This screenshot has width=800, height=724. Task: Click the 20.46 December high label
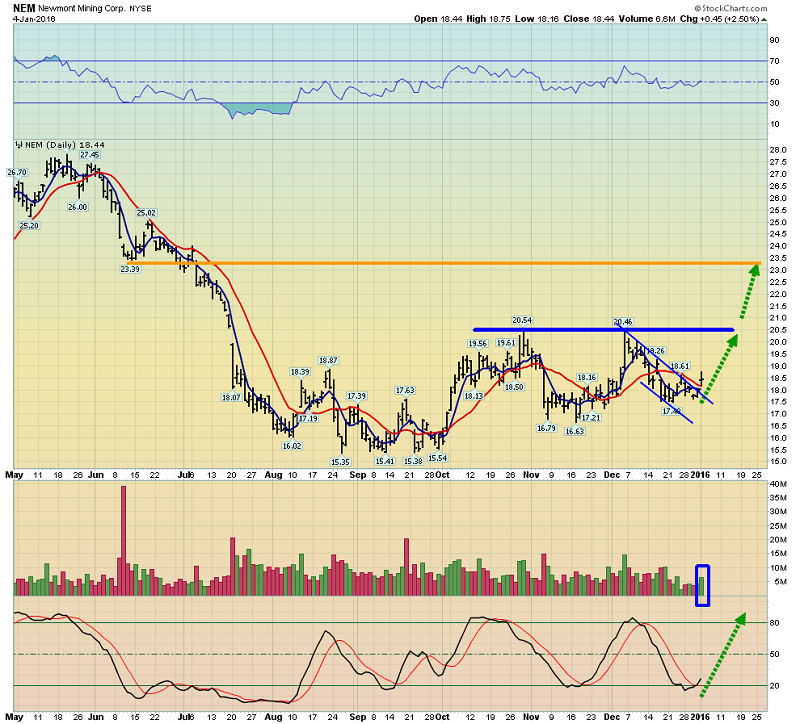point(622,322)
